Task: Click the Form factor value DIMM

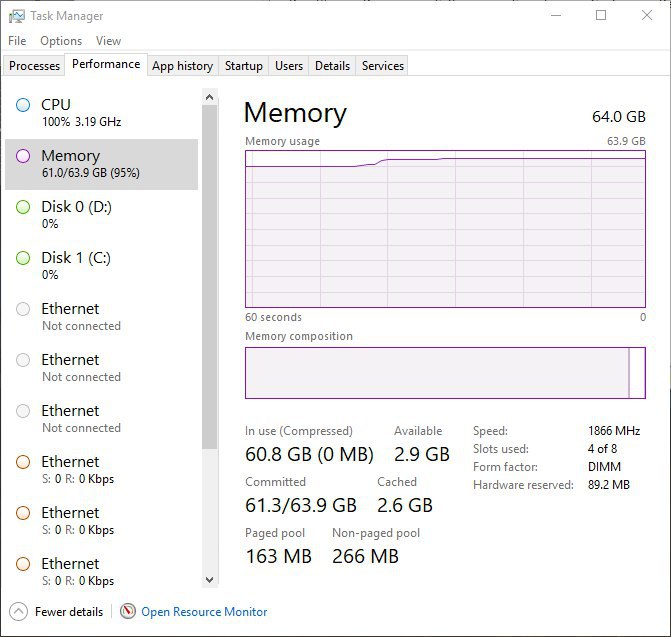Action: tap(604, 467)
